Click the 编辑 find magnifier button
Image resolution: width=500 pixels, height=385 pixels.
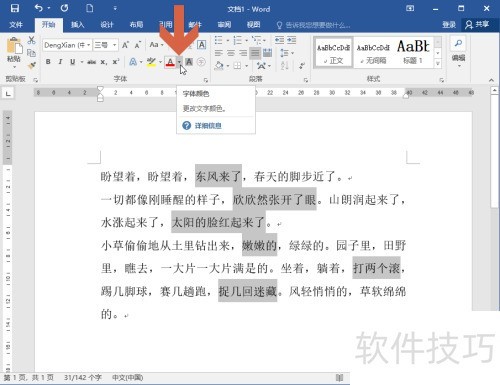[458, 50]
